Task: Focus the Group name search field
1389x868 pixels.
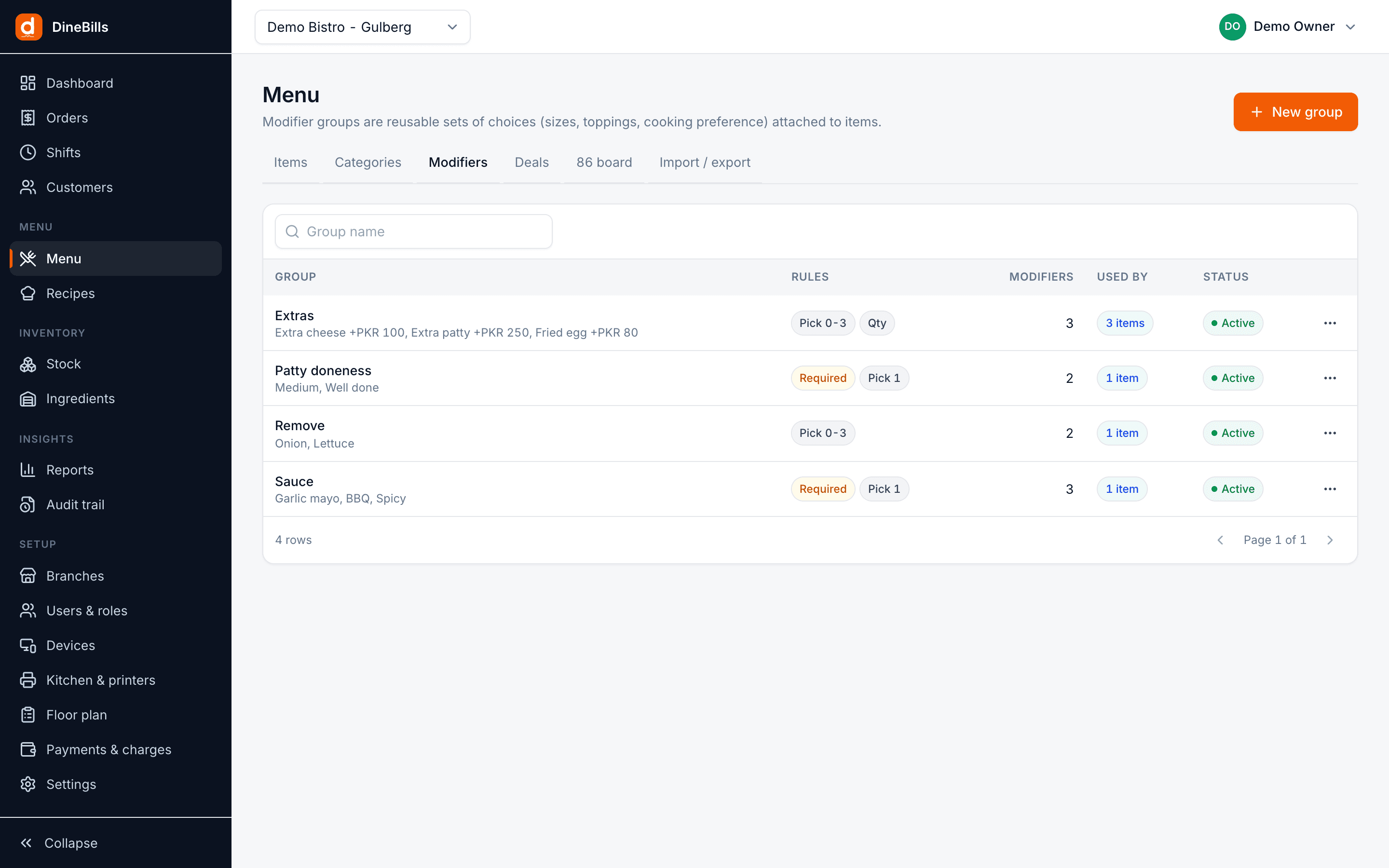Action: tap(413, 231)
